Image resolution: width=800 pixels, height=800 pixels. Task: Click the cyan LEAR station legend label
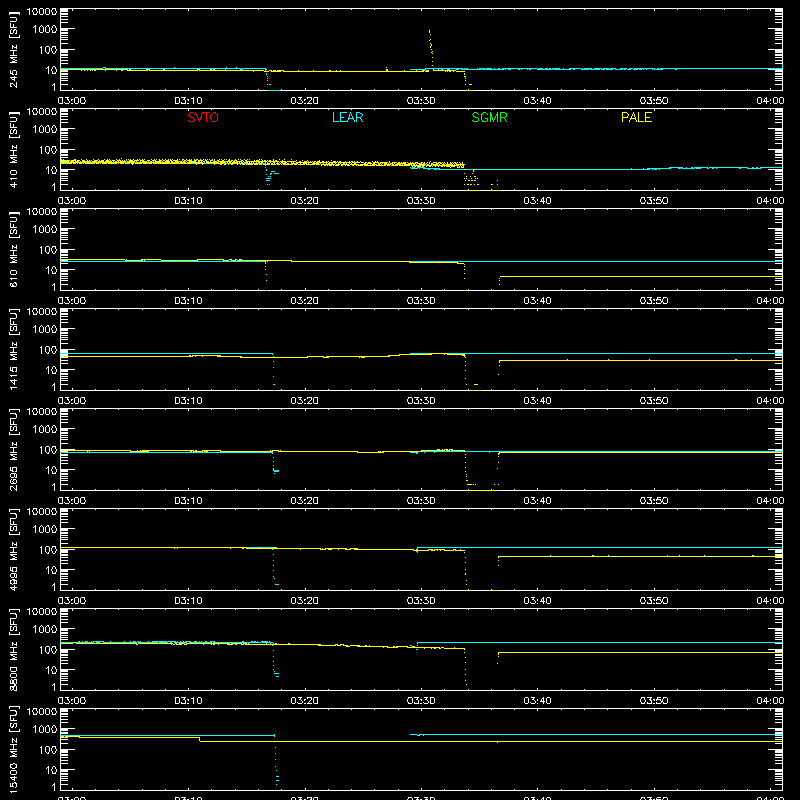click(347, 117)
